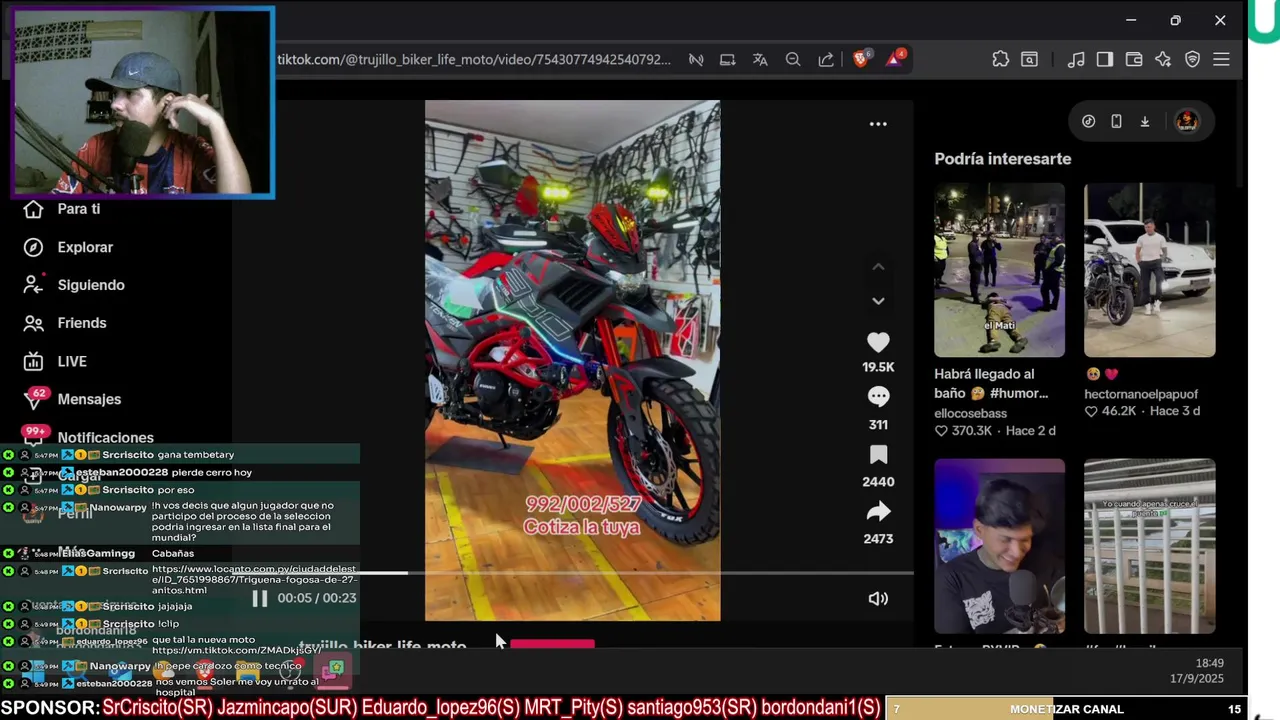The height and width of the screenshot is (720, 1280).
Task: Toggle the browser sidebar panel
Action: [x=1105, y=60]
